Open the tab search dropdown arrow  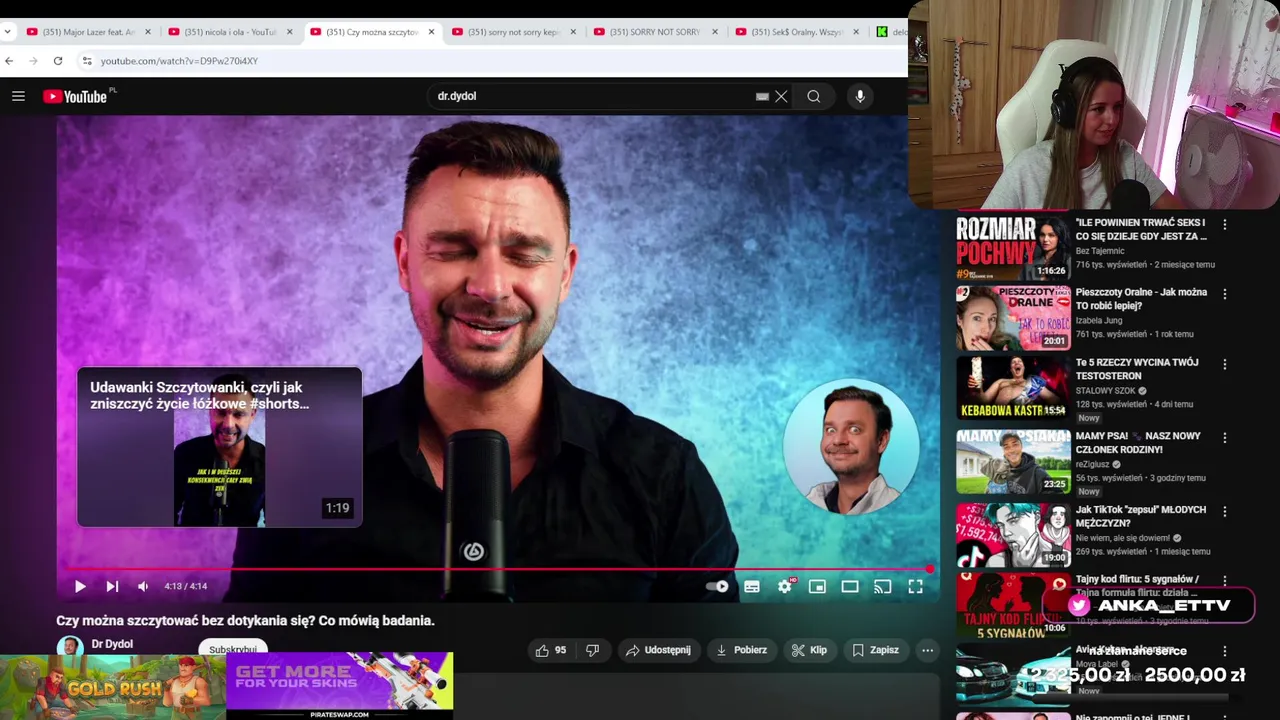point(7,32)
